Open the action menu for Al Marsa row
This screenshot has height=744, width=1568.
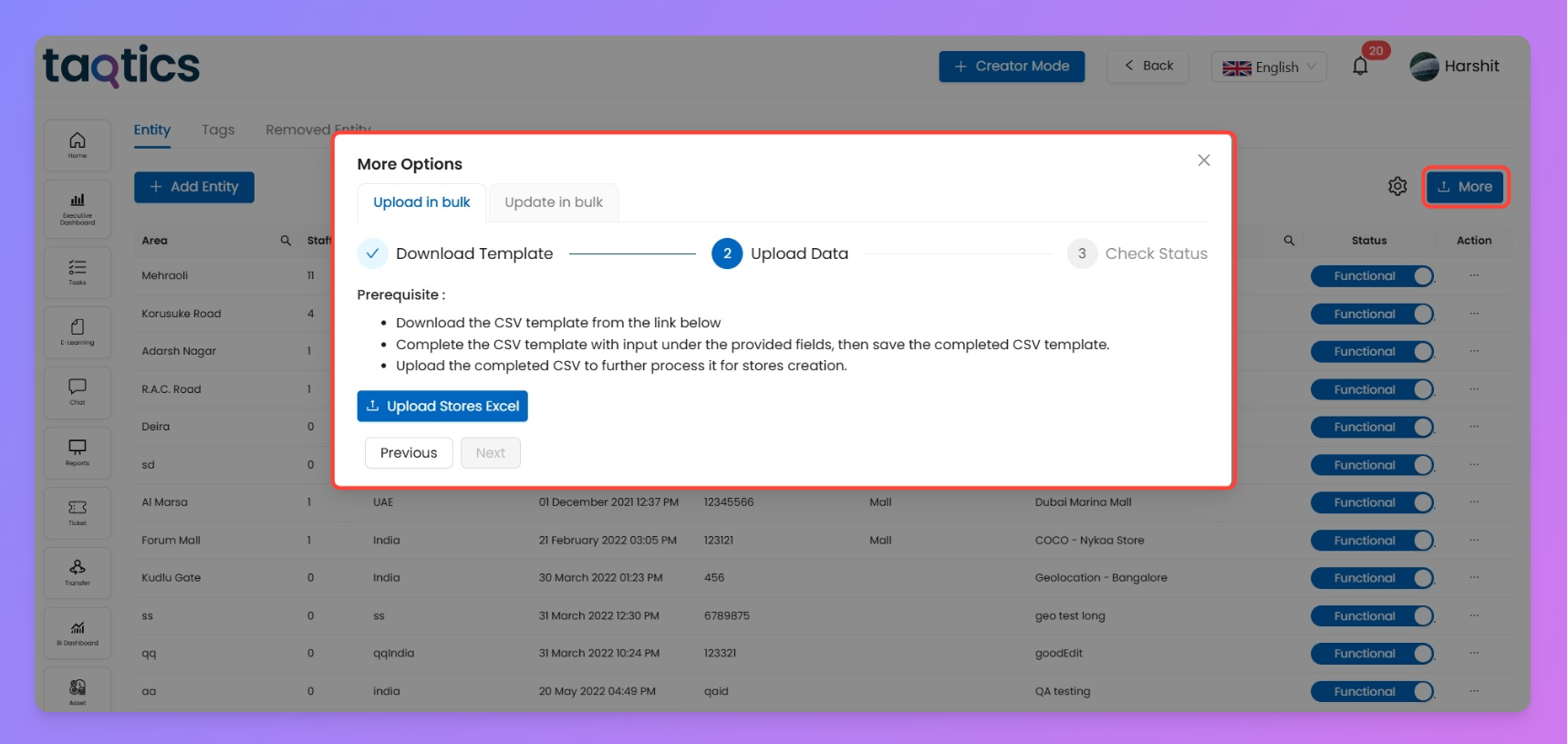tap(1474, 502)
